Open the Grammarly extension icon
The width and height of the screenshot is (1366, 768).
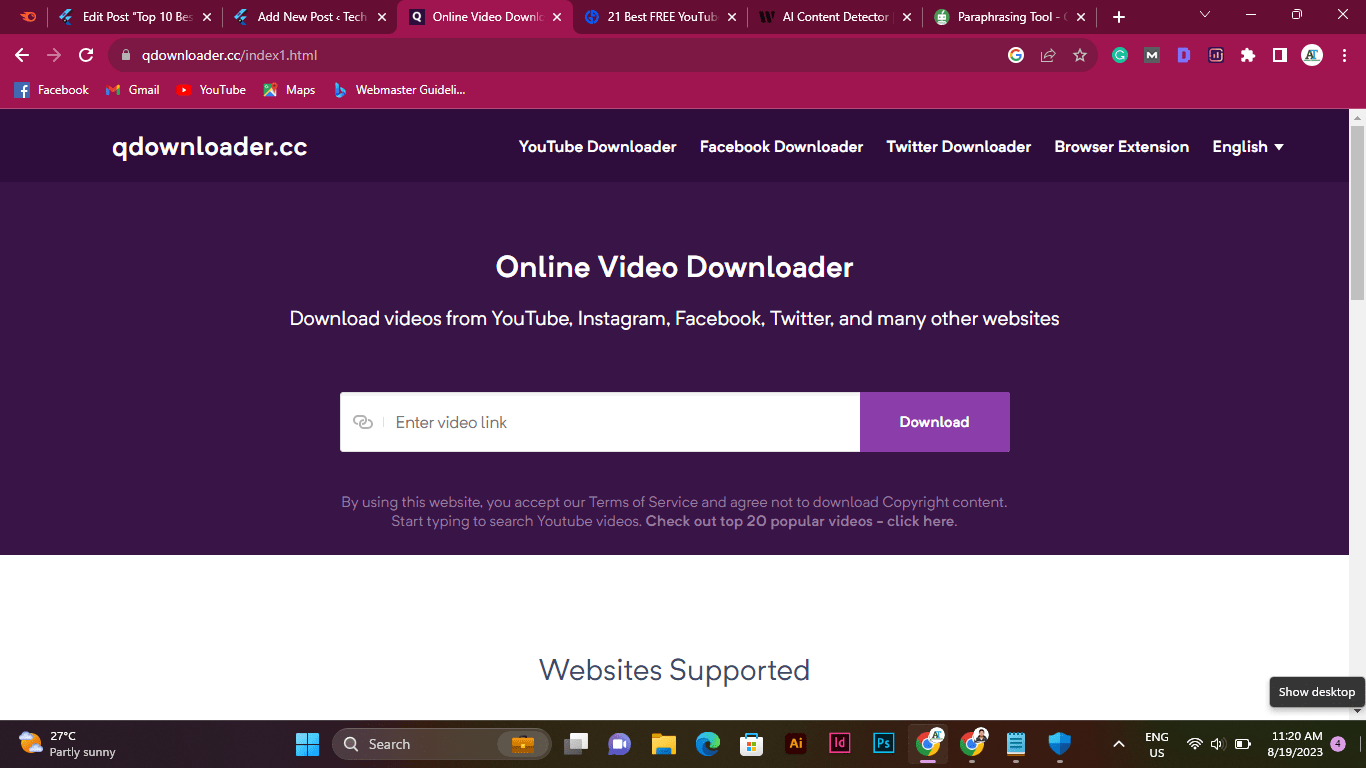point(1120,56)
